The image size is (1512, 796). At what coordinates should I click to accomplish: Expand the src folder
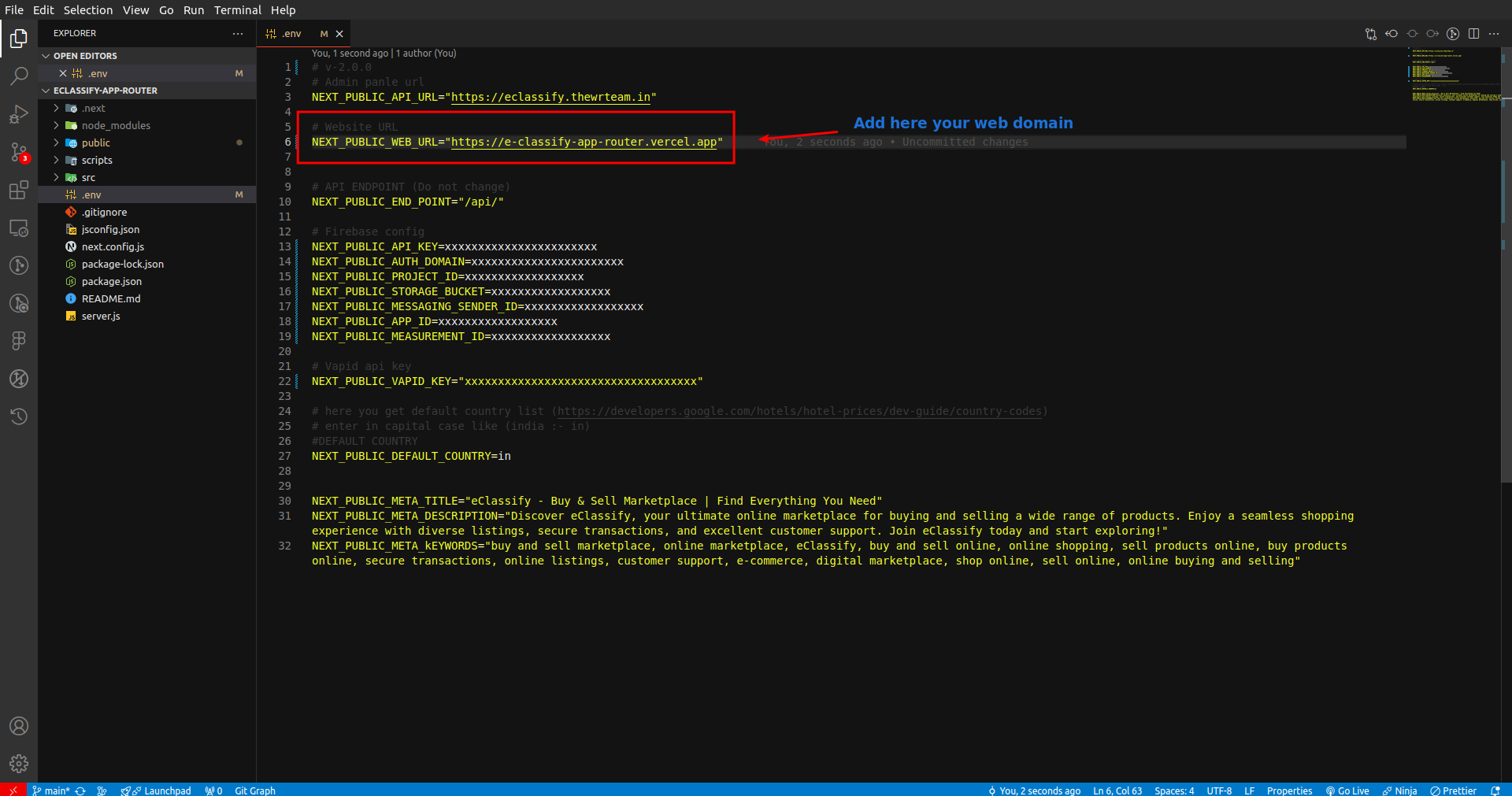coord(88,177)
